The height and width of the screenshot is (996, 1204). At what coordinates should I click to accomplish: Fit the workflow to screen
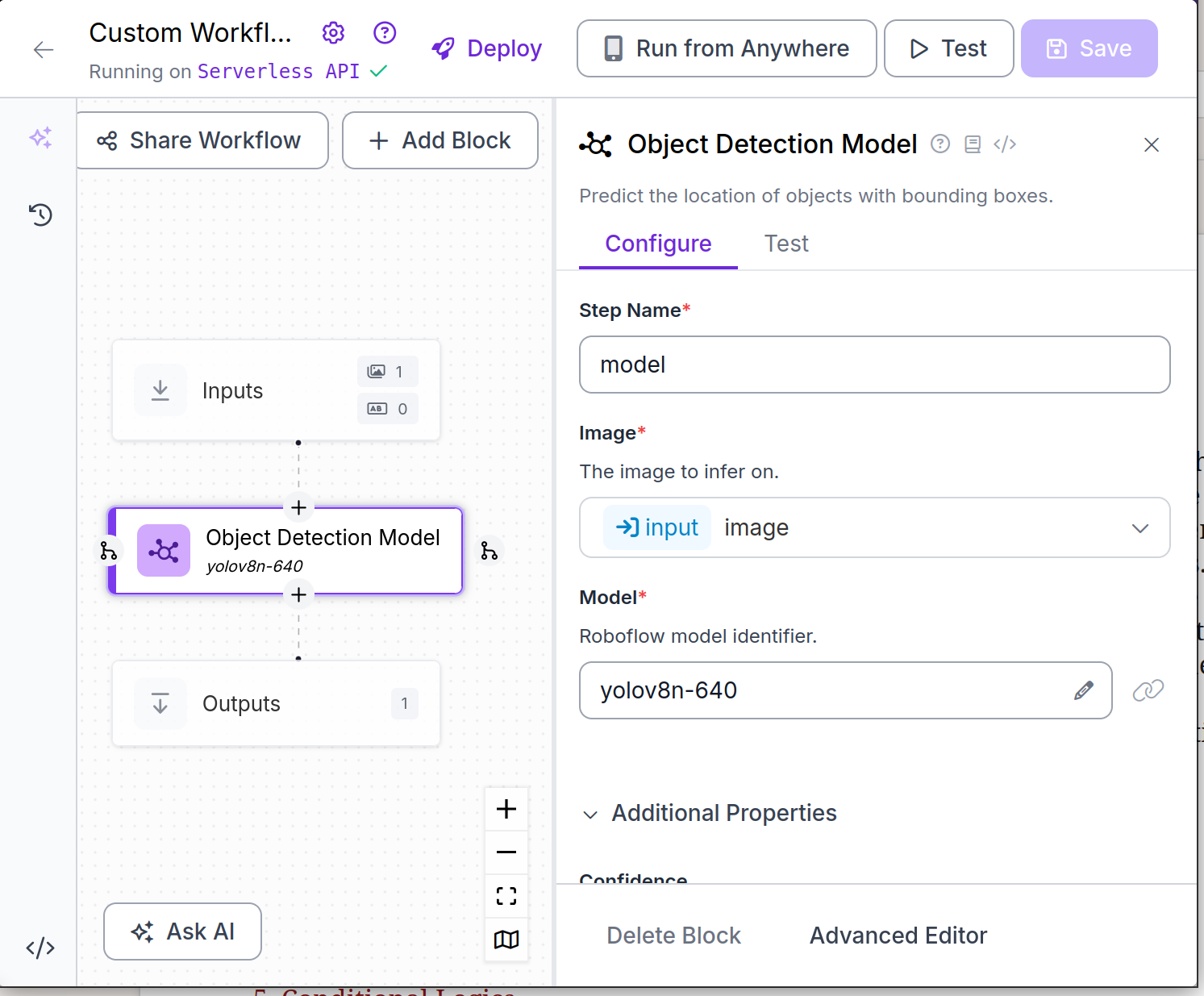[506, 895]
